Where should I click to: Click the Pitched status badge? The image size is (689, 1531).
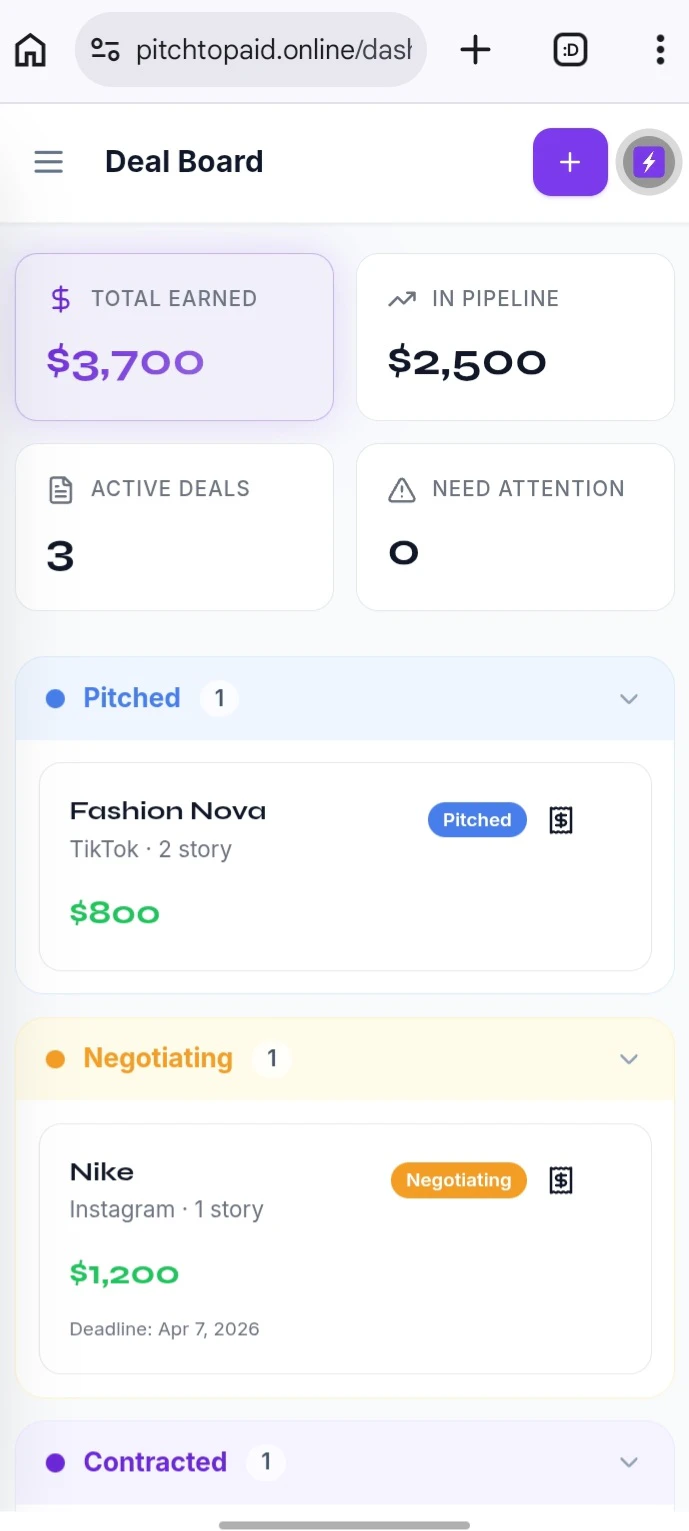477,820
